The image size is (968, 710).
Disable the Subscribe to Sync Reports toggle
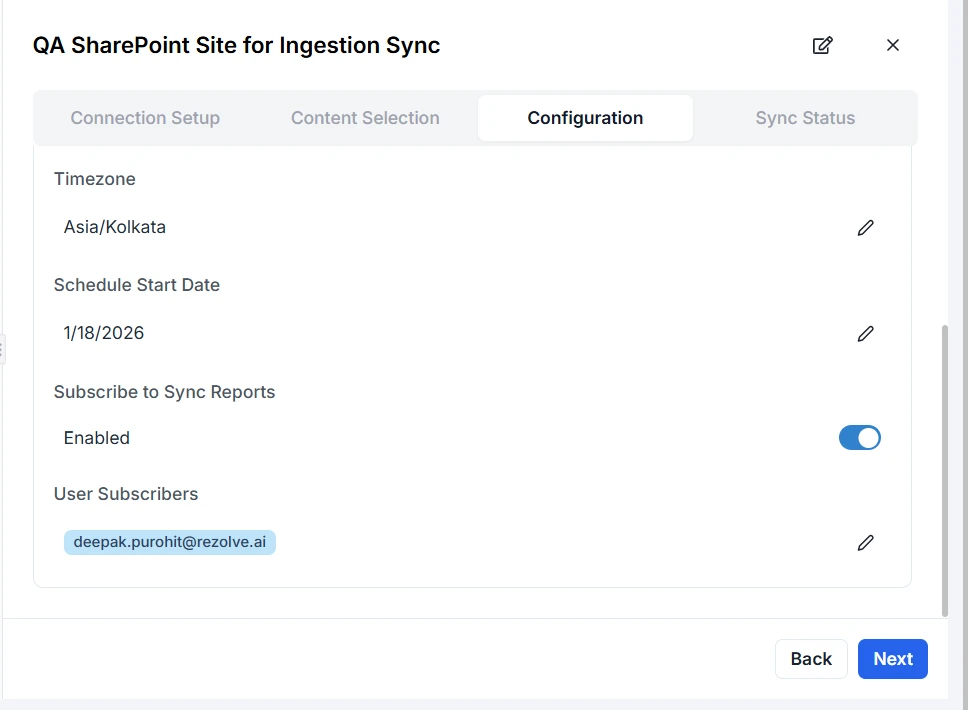click(859, 438)
